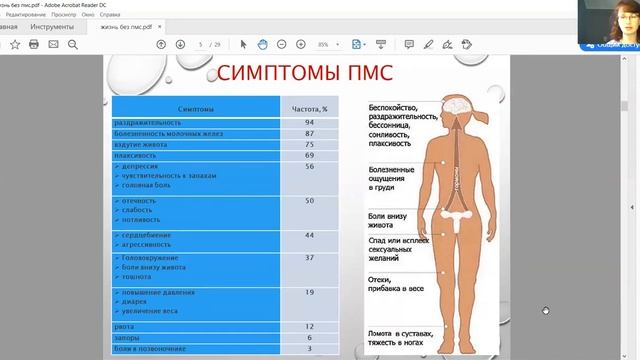Select the highlight pen tool
Viewport: 640px width, 360px height.
(428, 44)
